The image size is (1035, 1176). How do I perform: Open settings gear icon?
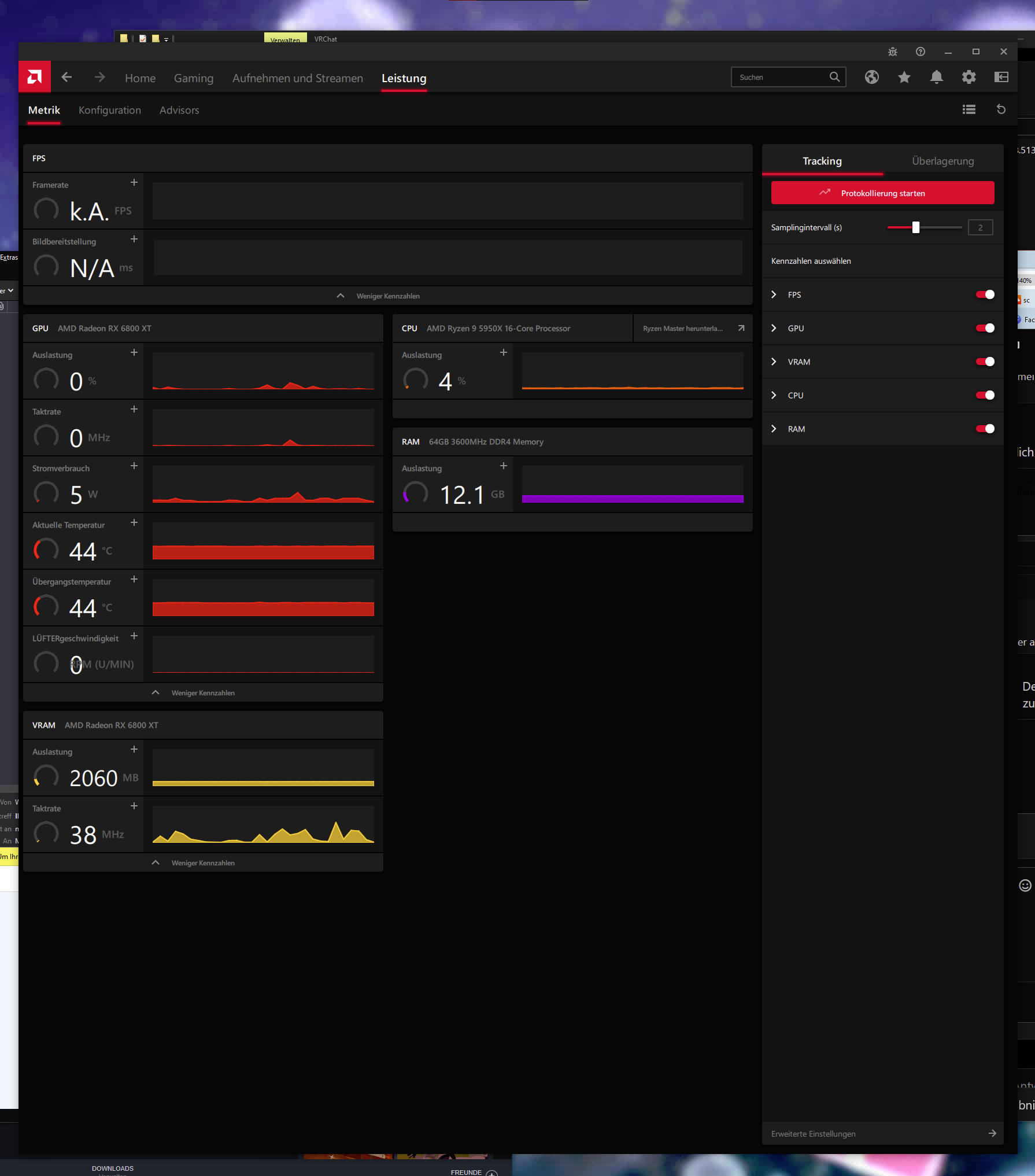(969, 77)
